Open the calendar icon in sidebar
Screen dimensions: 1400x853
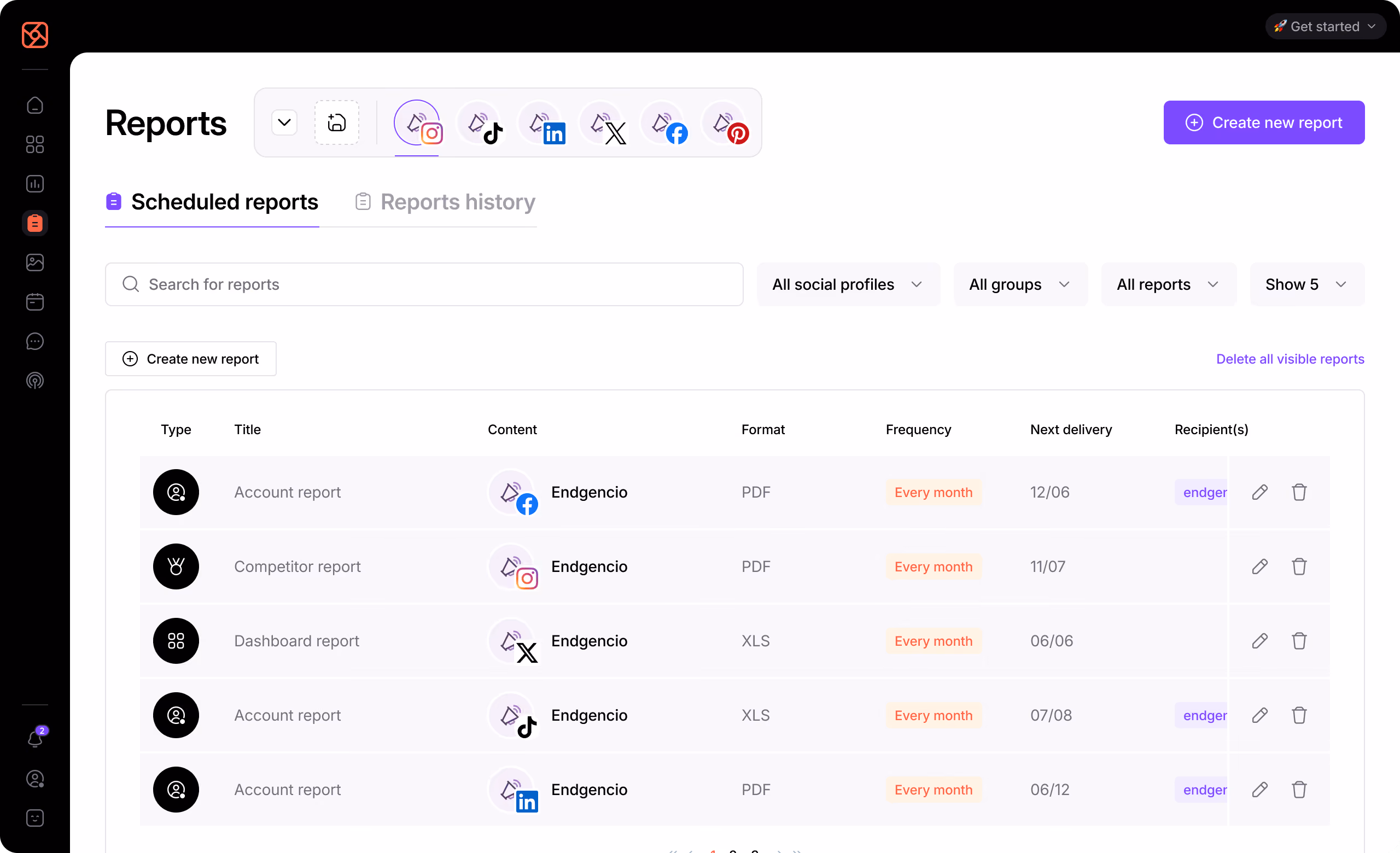34,302
